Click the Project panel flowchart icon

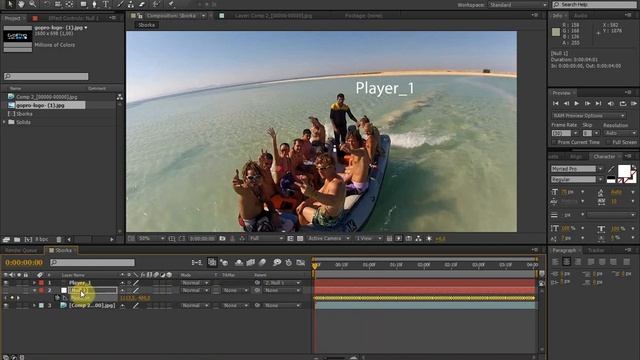pyautogui.click(x=120, y=97)
